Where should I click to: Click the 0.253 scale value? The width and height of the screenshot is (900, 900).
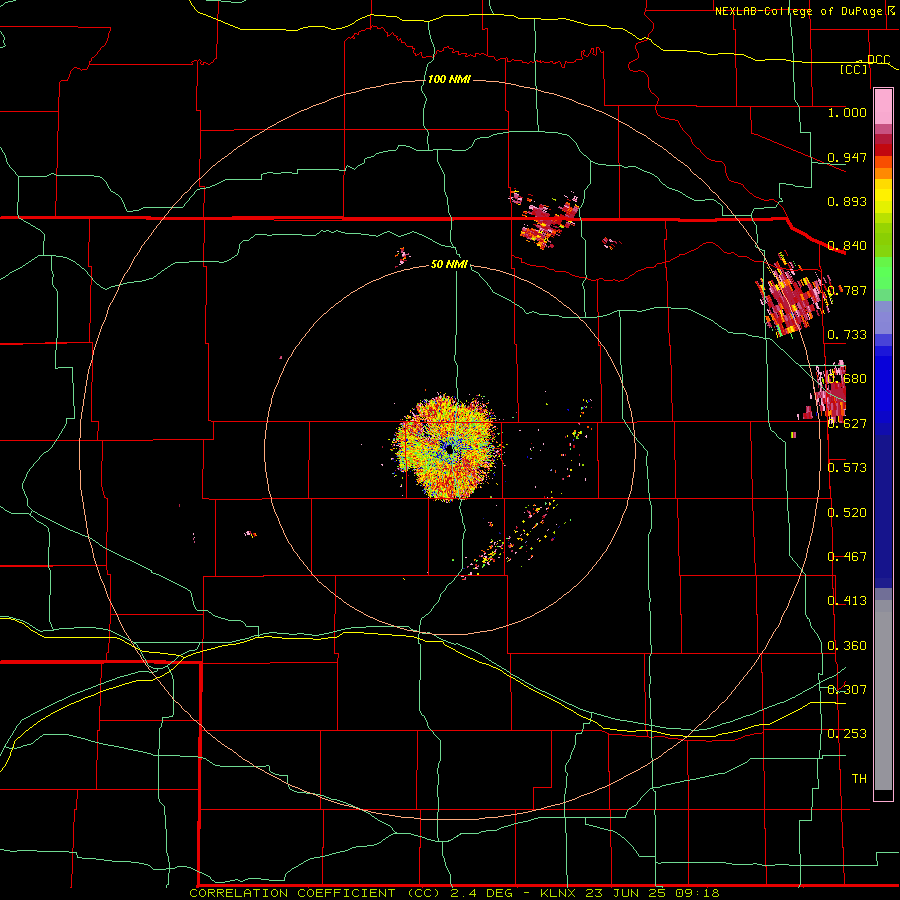847,734
